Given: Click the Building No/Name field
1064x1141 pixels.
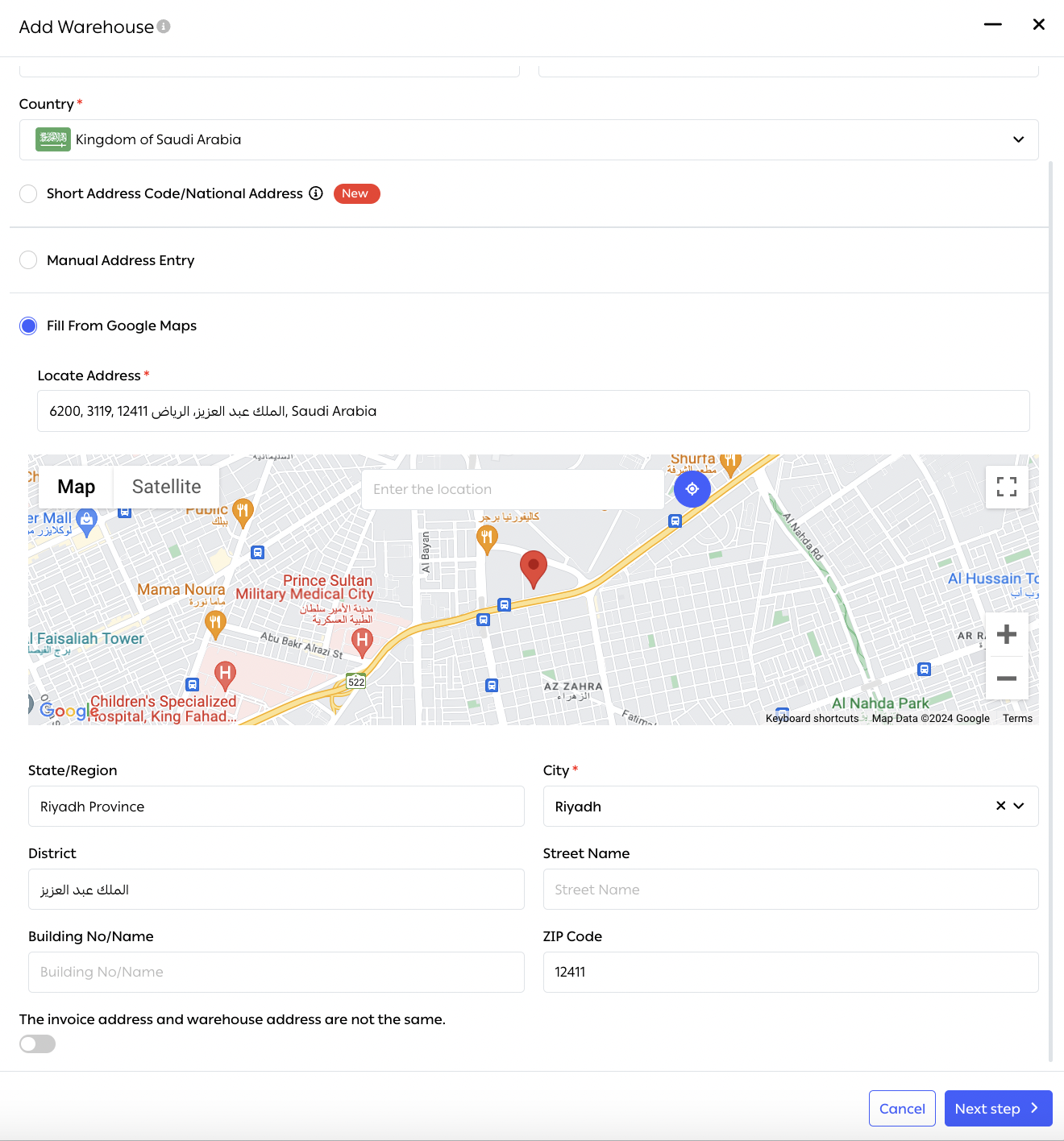Looking at the screenshot, I should [276, 972].
